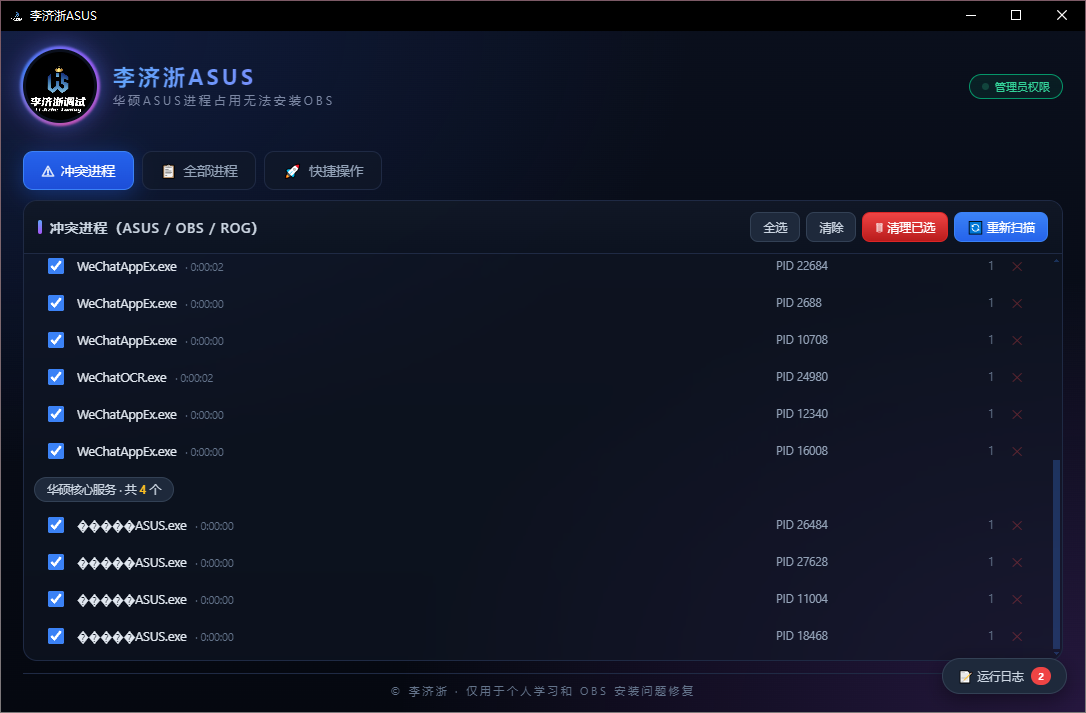Click the 华硕核心服务 · 共 4 个 group label
The image size is (1086, 713).
point(104,489)
